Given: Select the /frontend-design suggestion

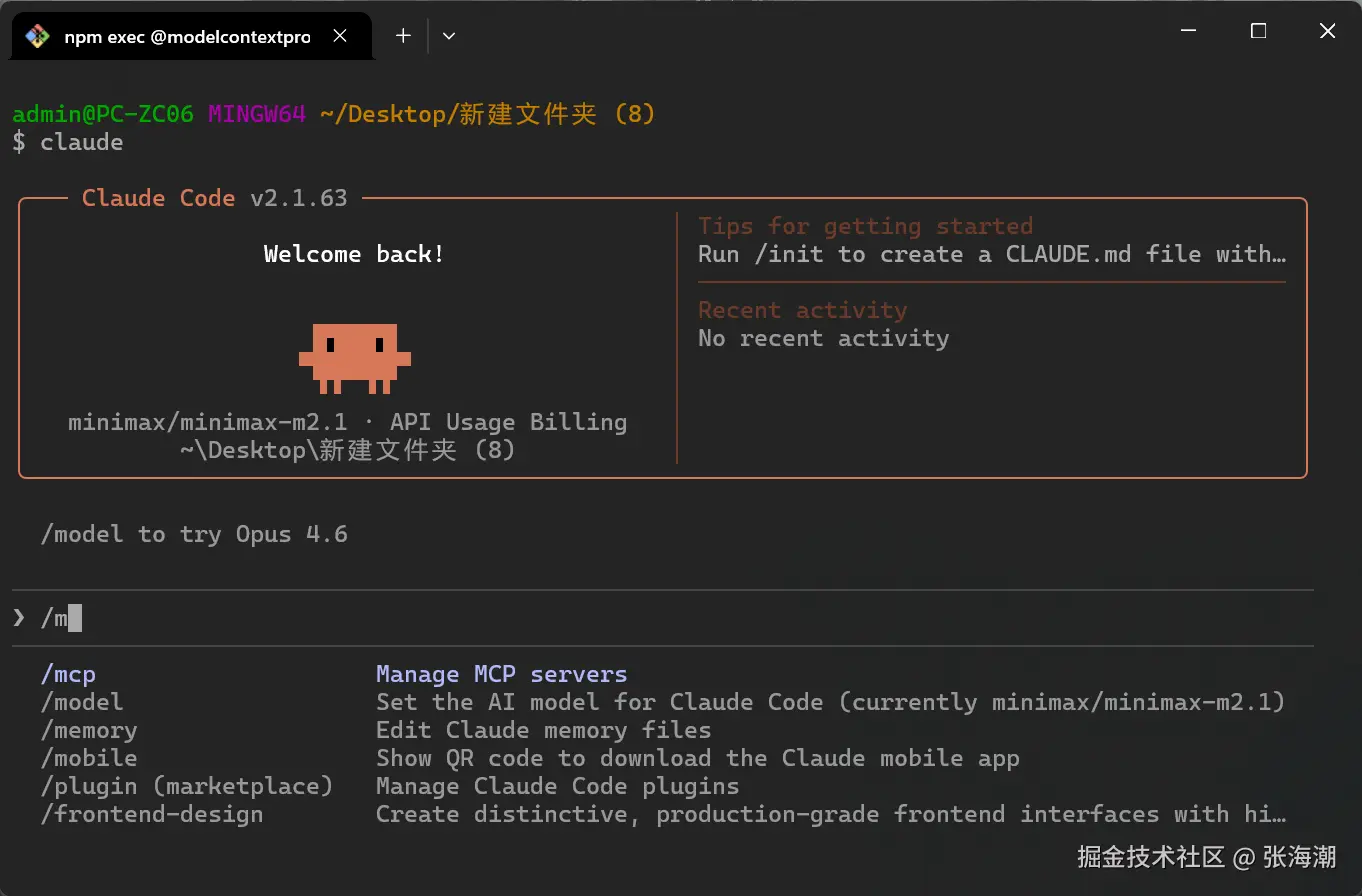Looking at the screenshot, I should [x=152, y=814].
